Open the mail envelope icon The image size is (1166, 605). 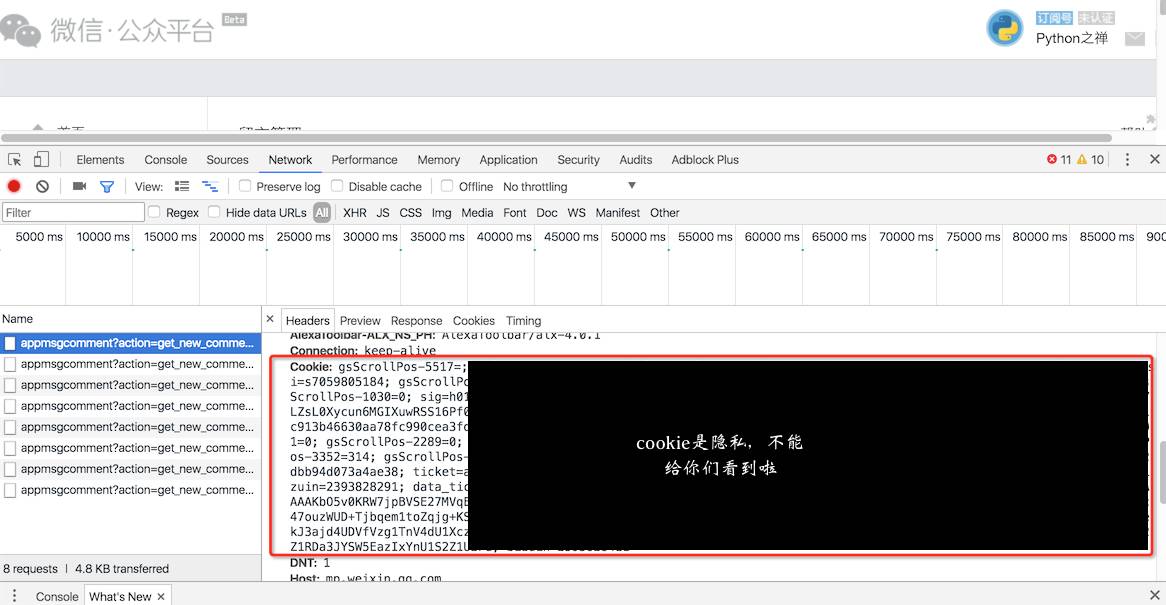[1135, 39]
